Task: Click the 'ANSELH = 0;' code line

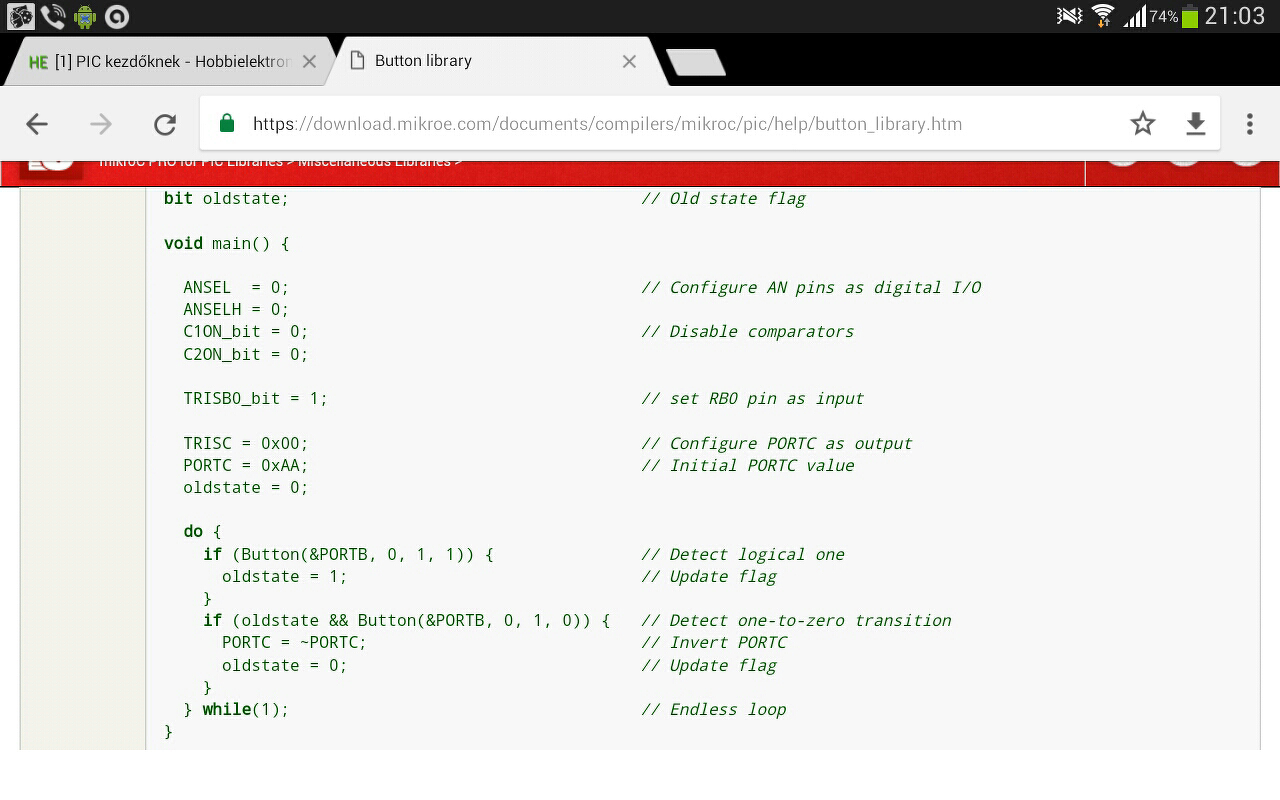Action: pos(236,309)
